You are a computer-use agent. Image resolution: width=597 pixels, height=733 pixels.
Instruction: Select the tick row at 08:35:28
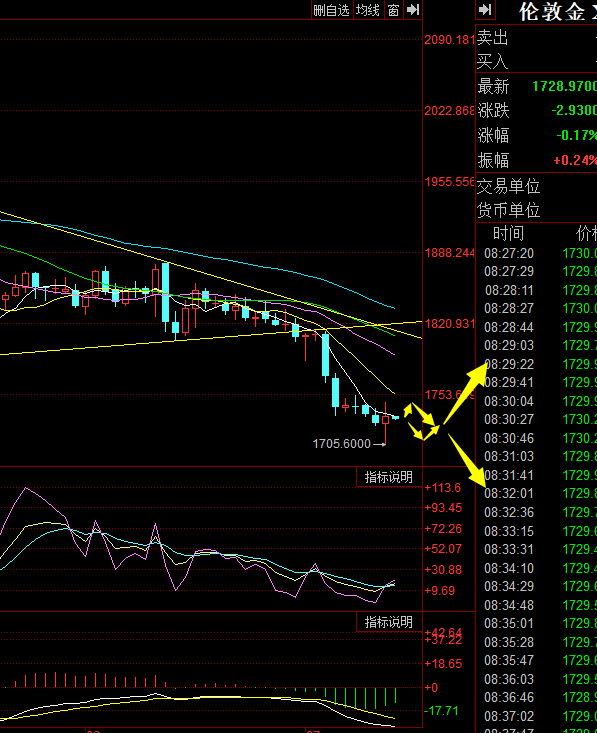[x=536, y=642]
